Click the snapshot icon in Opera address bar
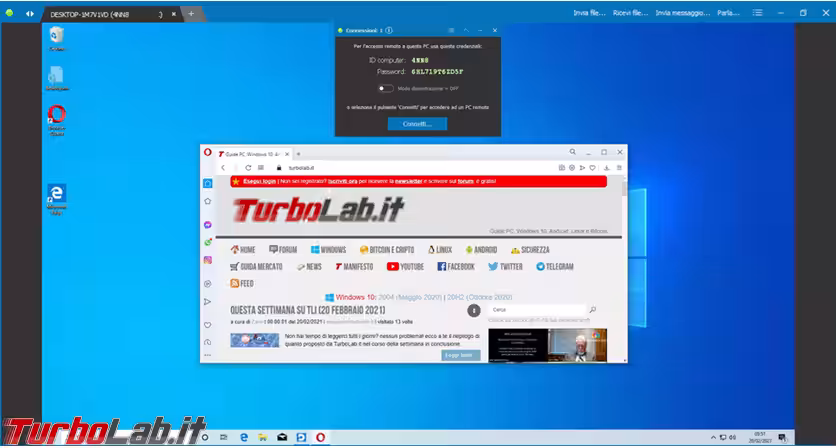The image size is (838, 448). [562, 167]
